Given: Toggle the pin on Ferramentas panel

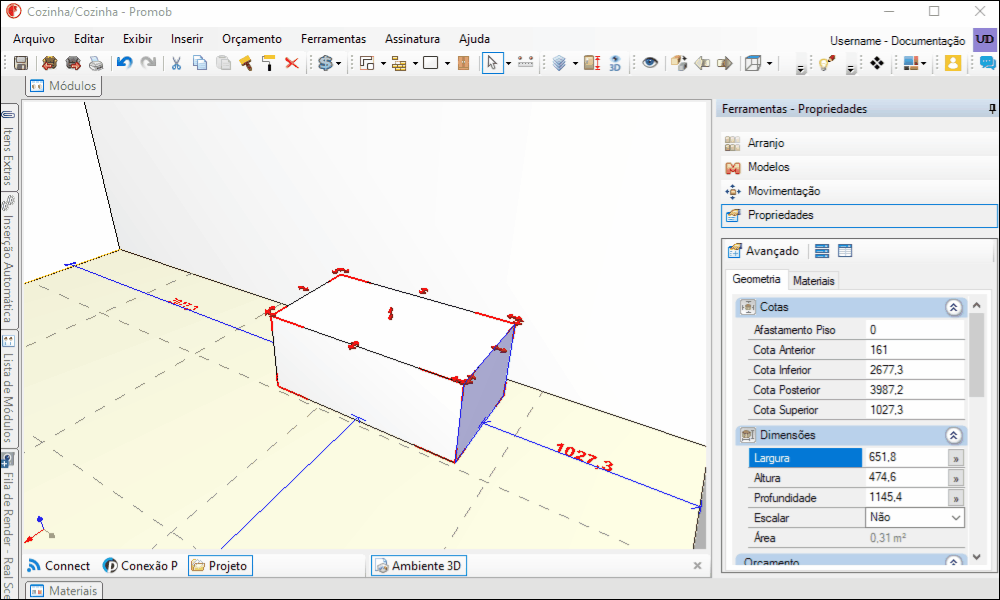Looking at the screenshot, I should coord(992,109).
